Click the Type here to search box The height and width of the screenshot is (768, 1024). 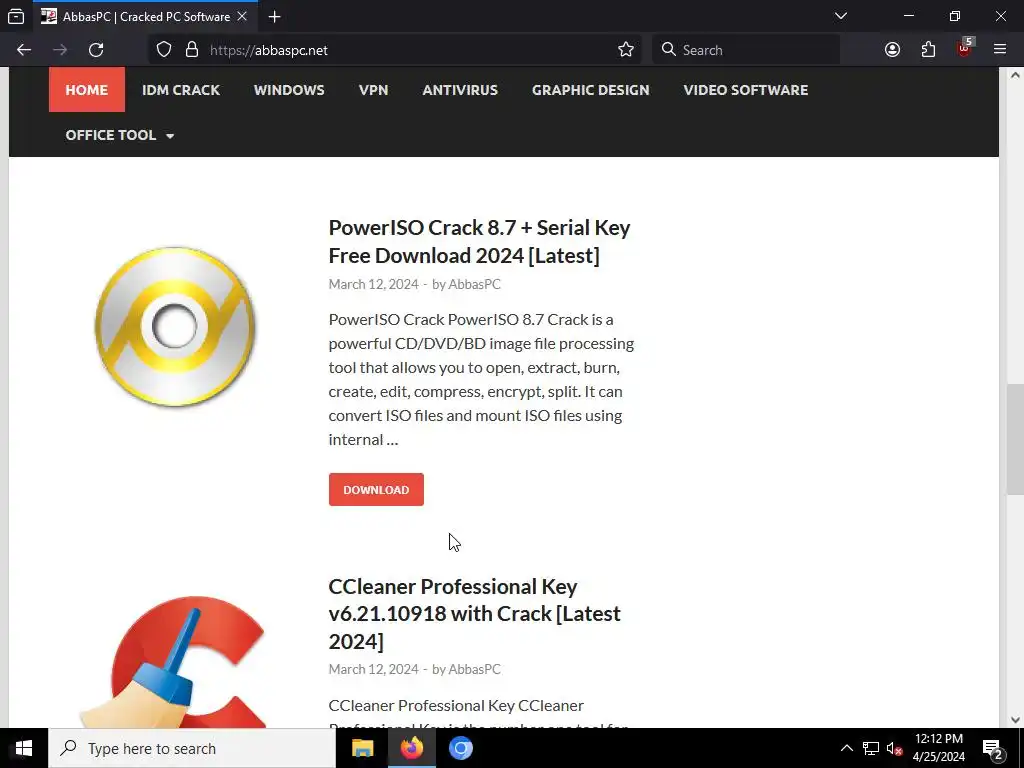[x=192, y=748]
